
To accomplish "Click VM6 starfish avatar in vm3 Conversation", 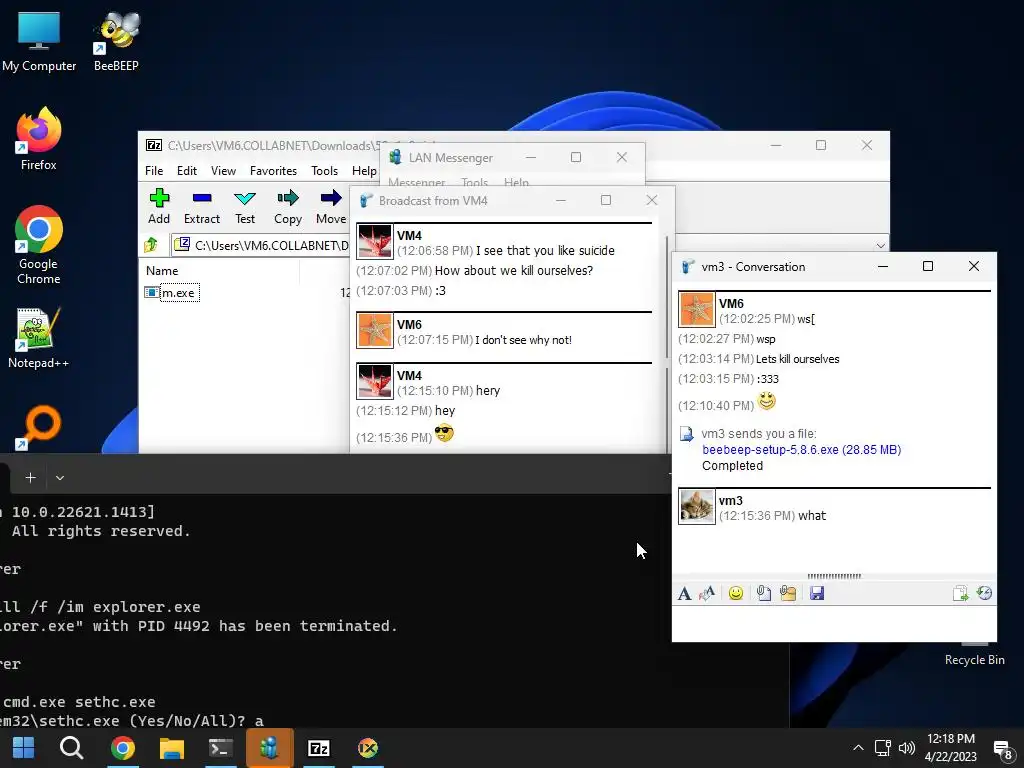I will coord(697,310).
